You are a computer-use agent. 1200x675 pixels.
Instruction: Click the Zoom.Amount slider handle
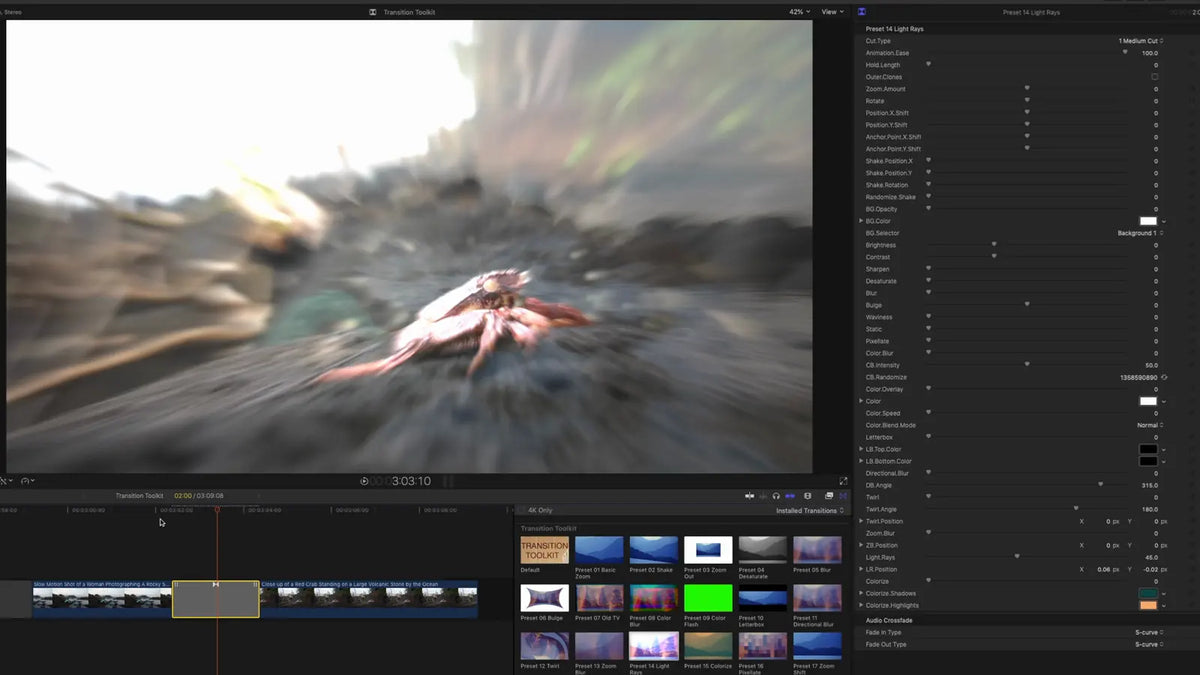click(x=1027, y=88)
